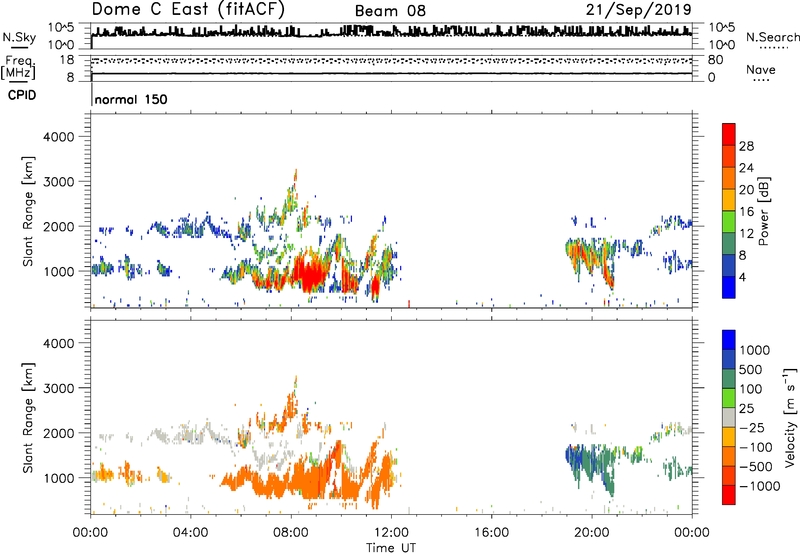The image size is (800, 554).
Task: Click the '10^5' label left of the sky noise panel
Action: click(61, 28)
